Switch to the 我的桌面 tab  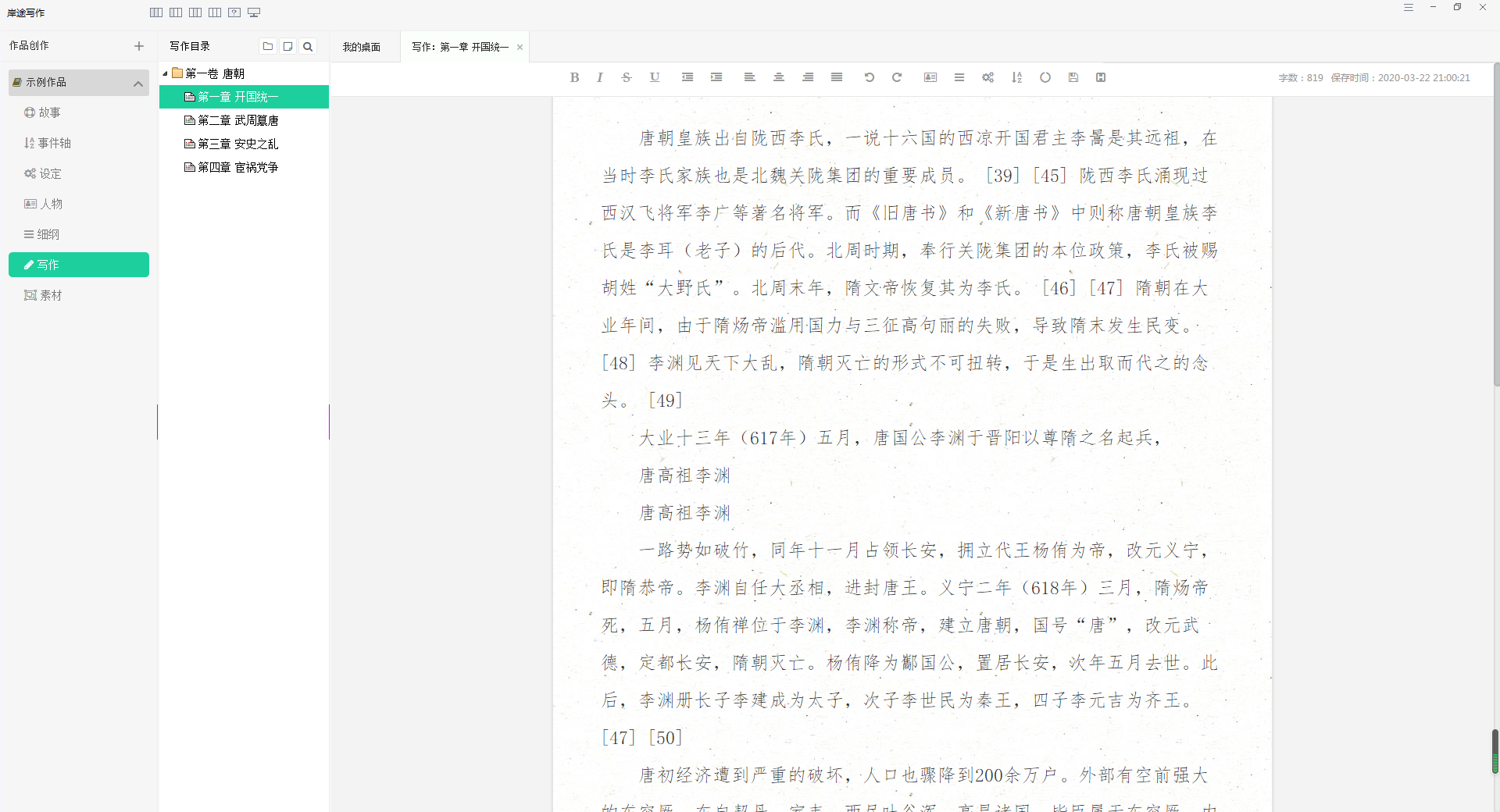pyautogui.click(x=361, y=46)
